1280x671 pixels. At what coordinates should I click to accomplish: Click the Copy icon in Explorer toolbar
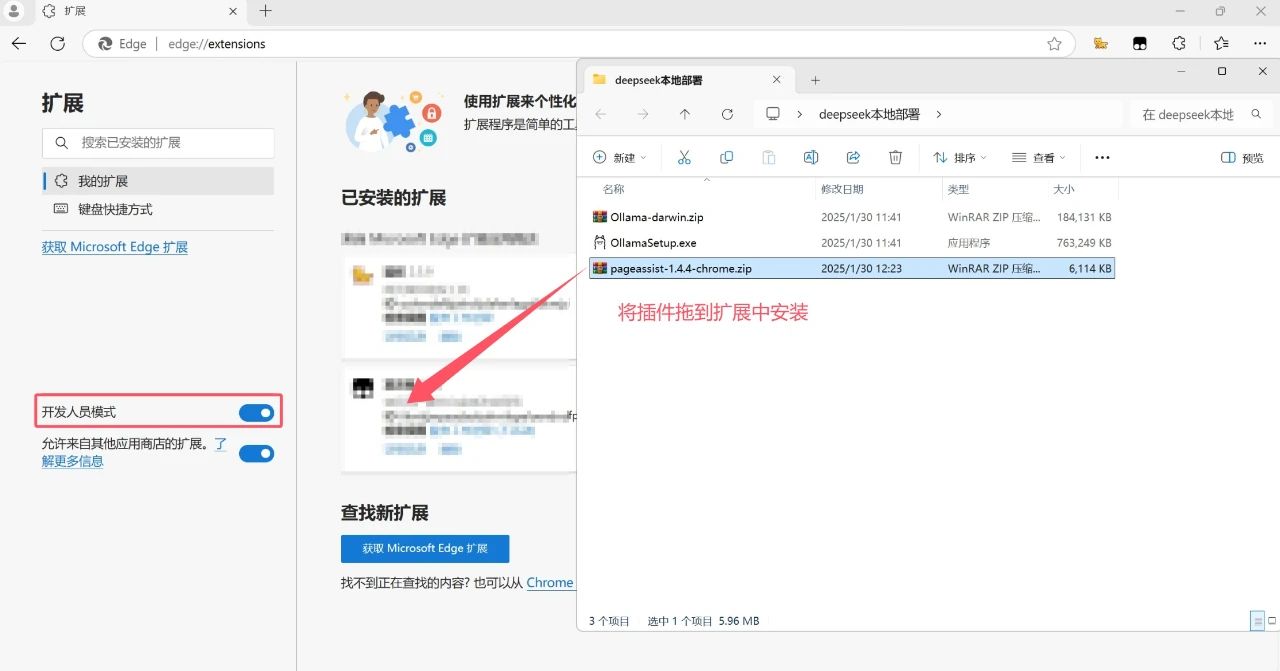[x=727, y=157]
